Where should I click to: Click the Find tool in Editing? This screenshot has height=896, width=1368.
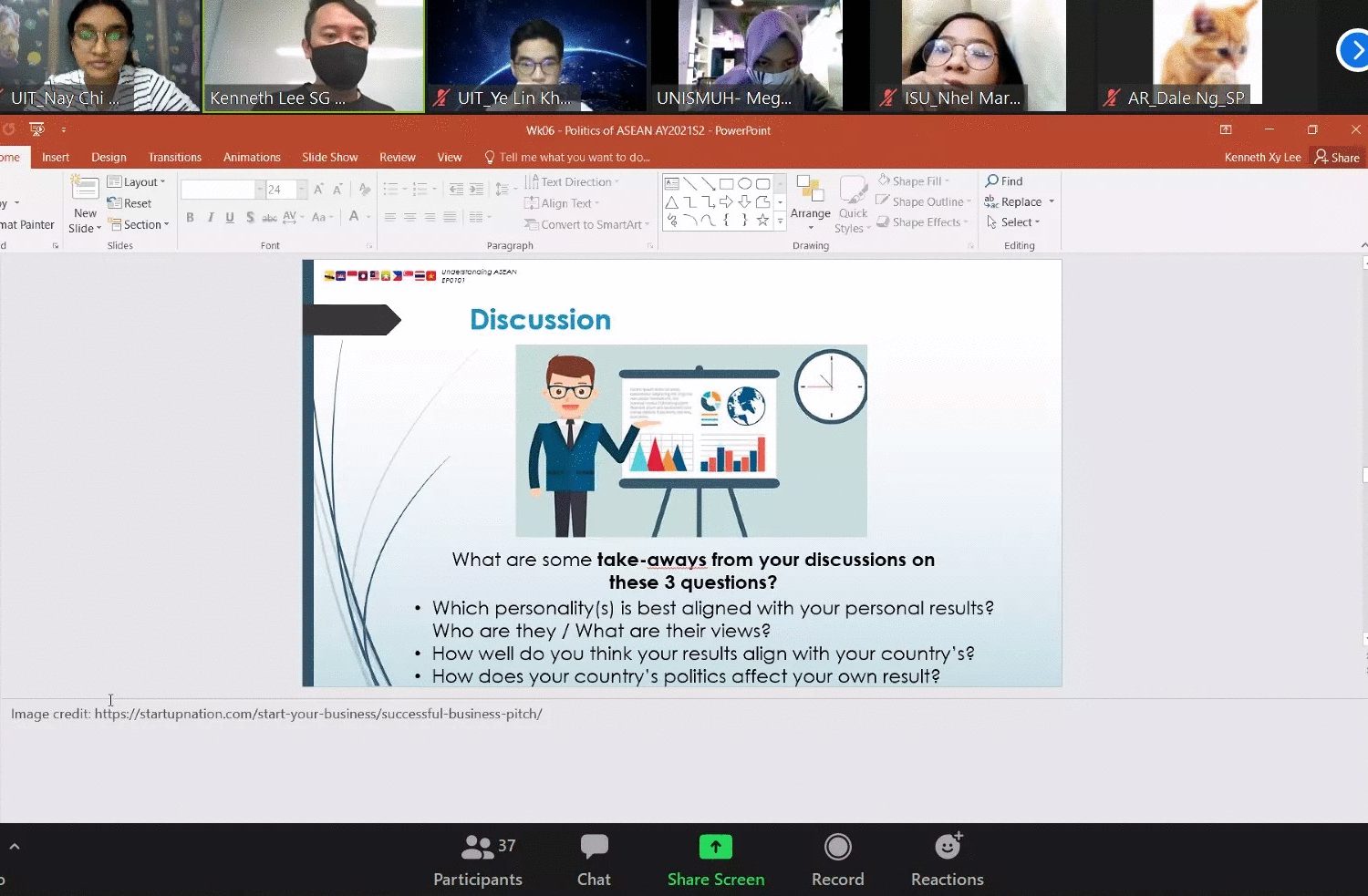point(1004,181)
